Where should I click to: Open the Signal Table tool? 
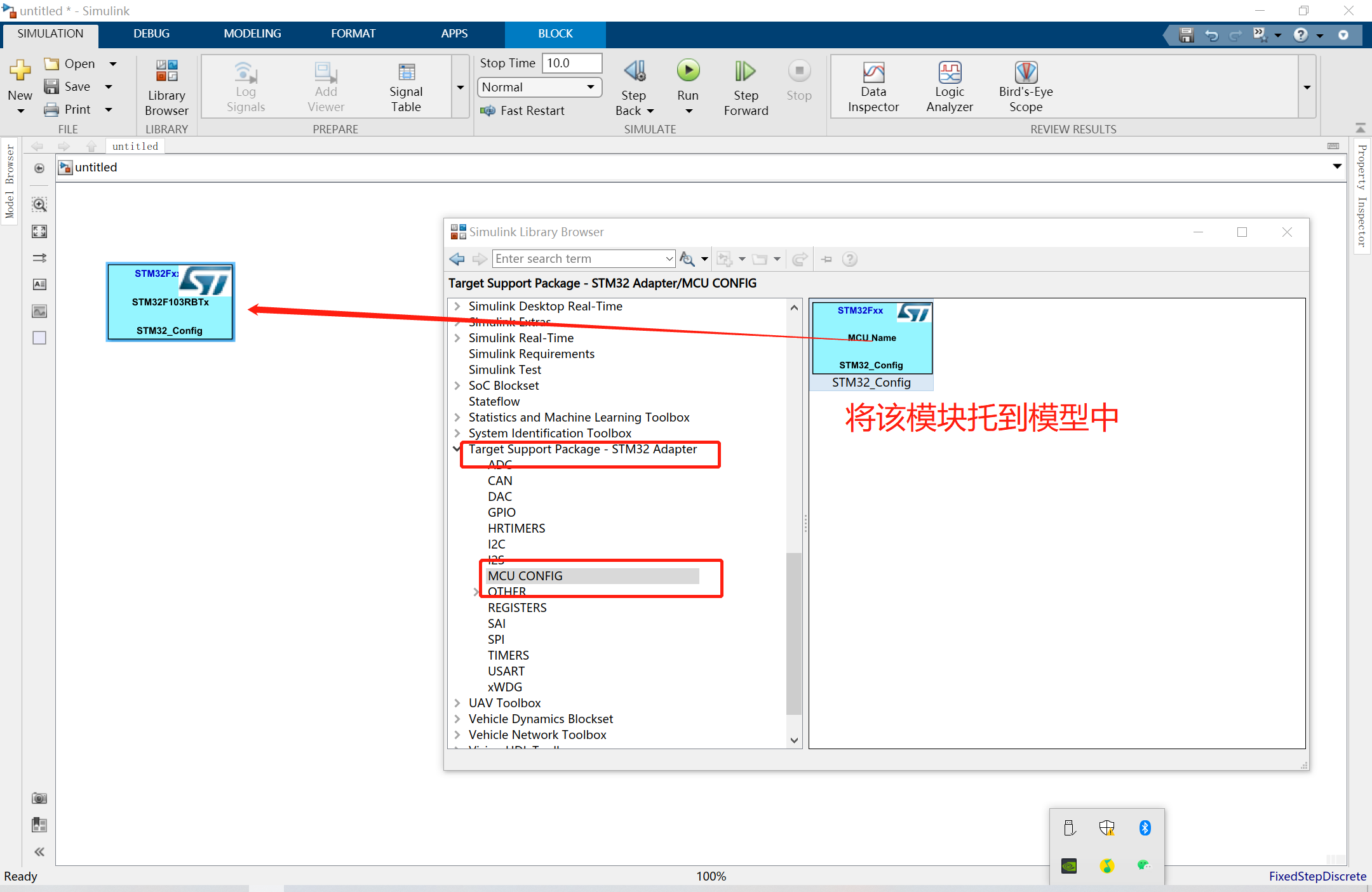406,88
